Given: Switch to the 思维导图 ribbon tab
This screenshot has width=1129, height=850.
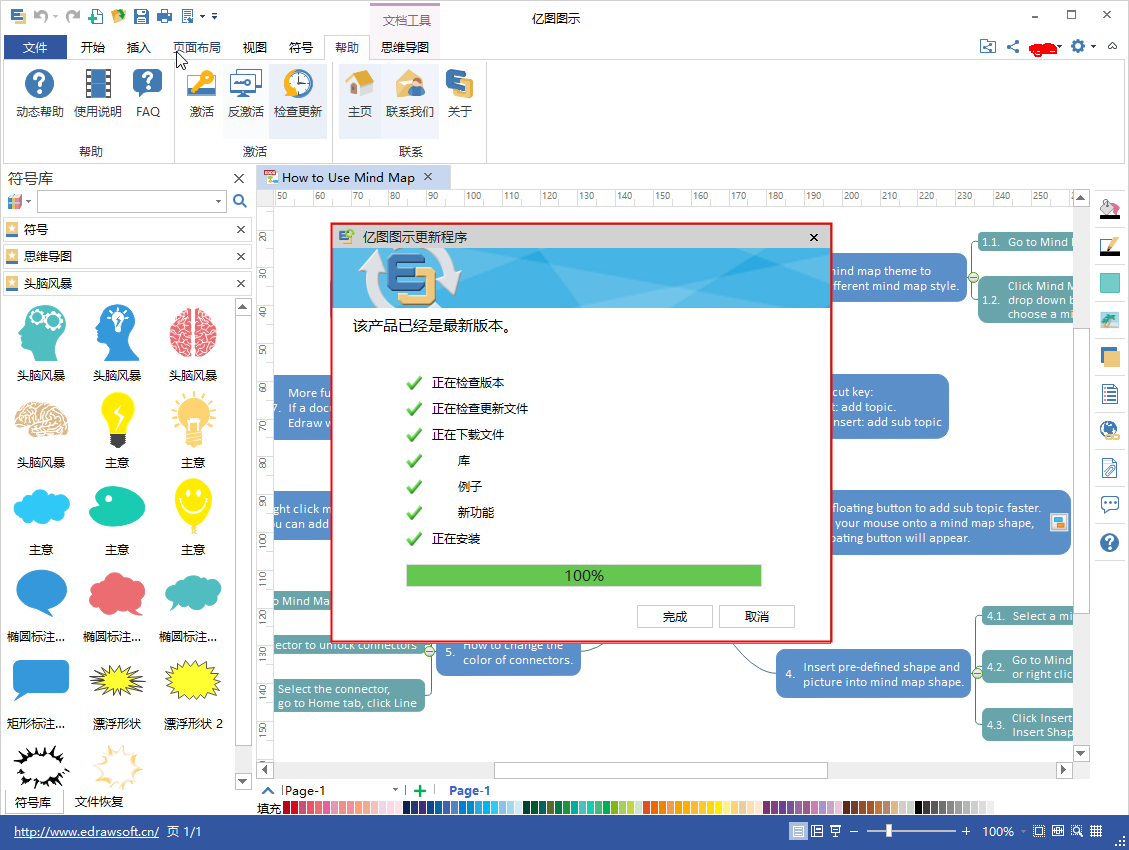Looking at the screenshot, I should click(x=405, y=48).
